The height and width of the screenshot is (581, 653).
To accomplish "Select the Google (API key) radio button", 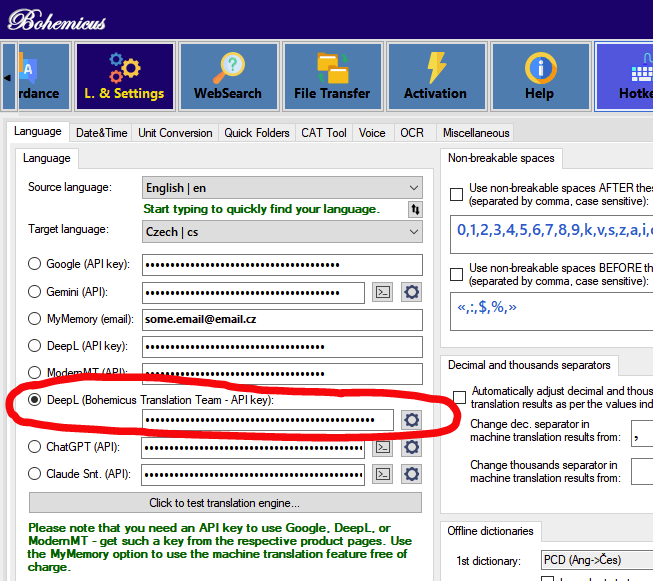I will (x=35, y=265).
